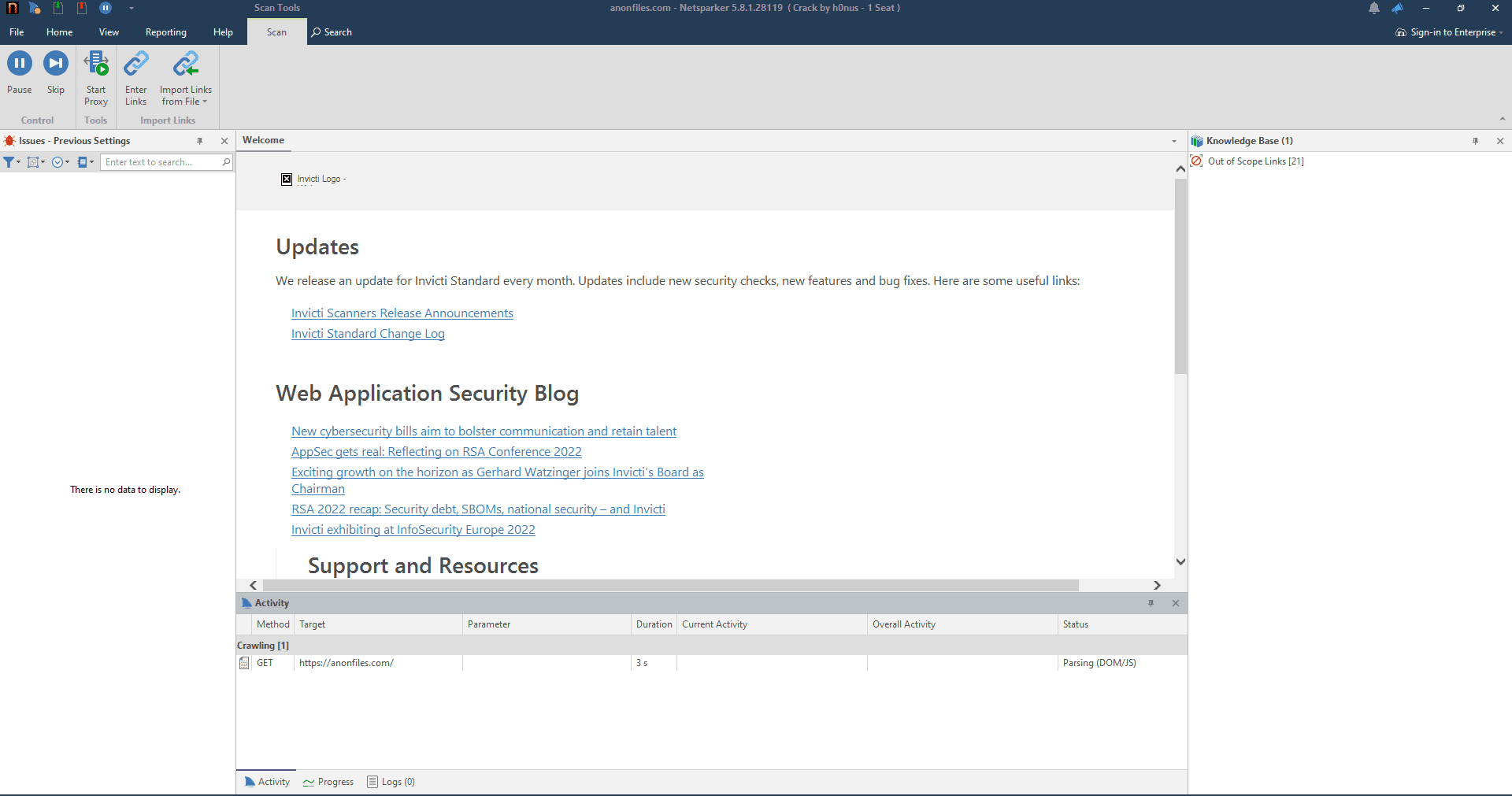Toggle the Activity panel pin
The width and height of the screenshot is (1512, 796).
[1151, 603]
